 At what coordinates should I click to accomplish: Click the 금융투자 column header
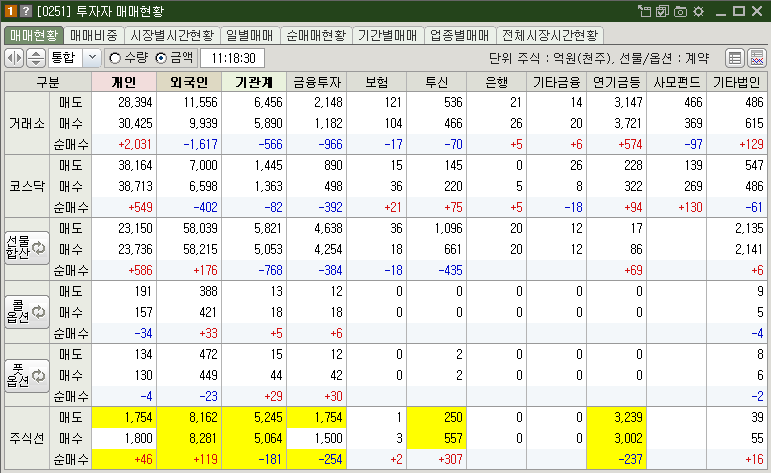(317, 82)
